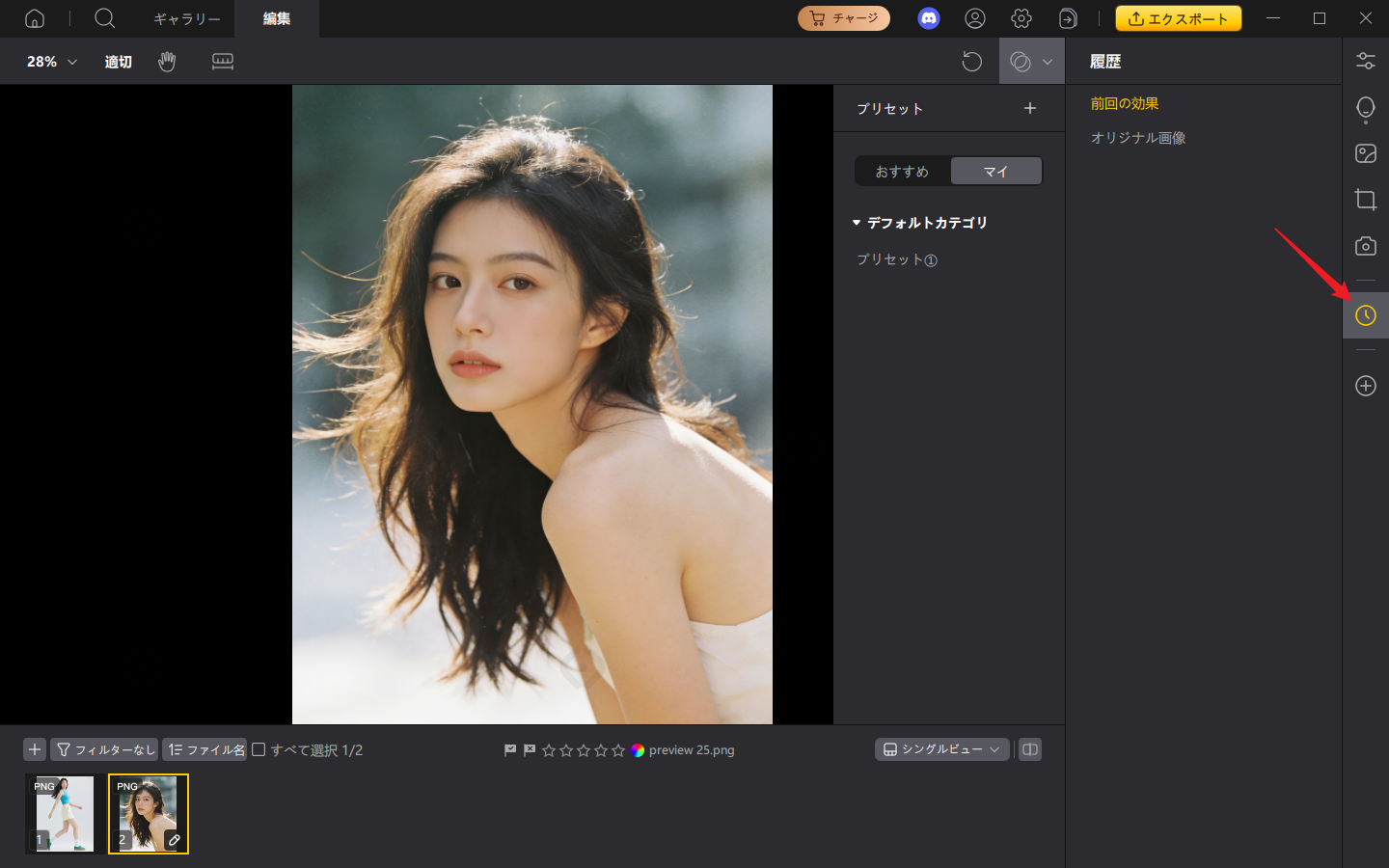The height and width of the screenshot is (868, 1389).
Task: Click the camera panel icon
Action: coord(1365,246)
